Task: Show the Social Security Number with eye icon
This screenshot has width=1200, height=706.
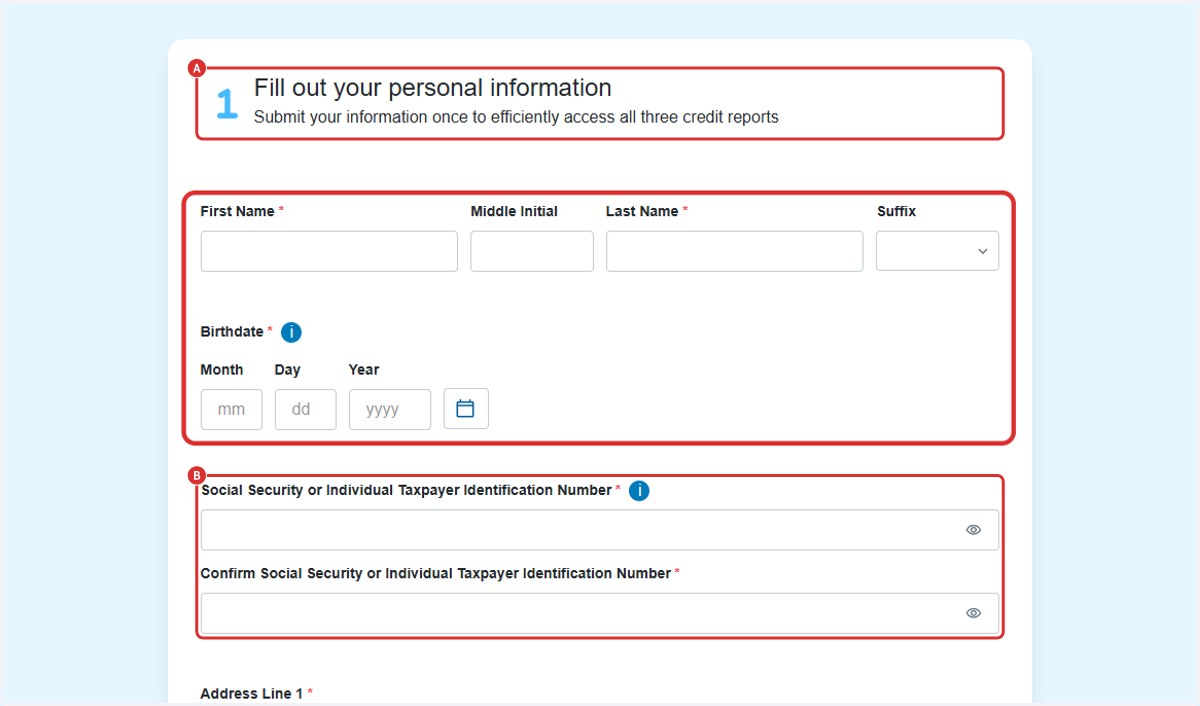Action: (973, 530)
